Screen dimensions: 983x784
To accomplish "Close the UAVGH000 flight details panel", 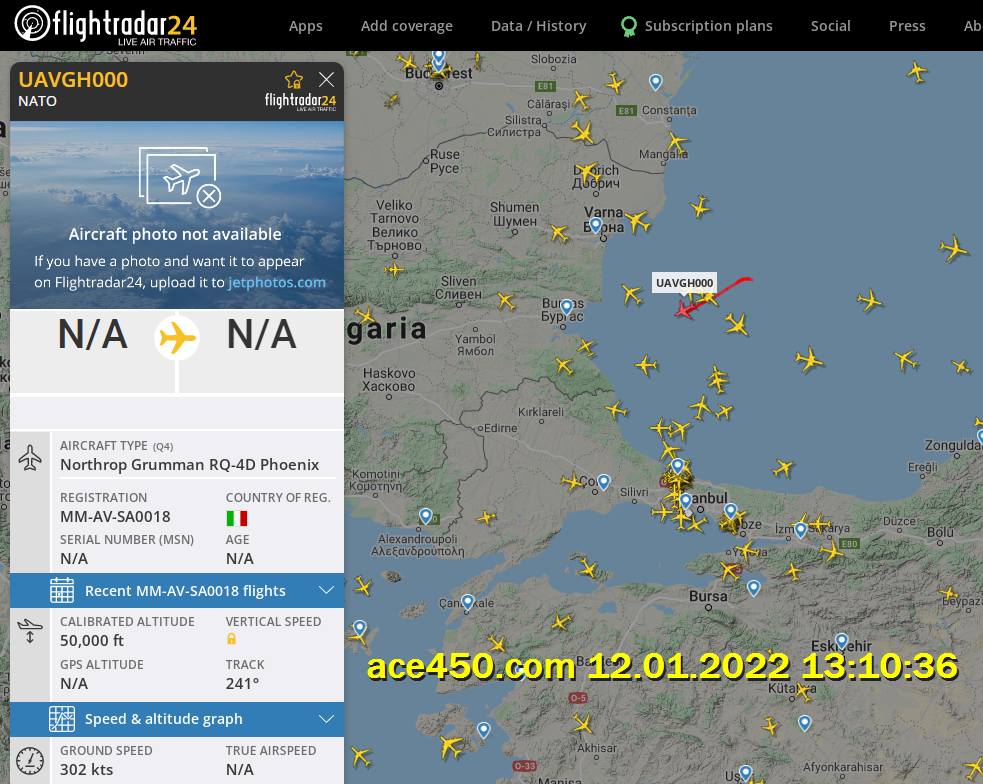I will (326, 80).
